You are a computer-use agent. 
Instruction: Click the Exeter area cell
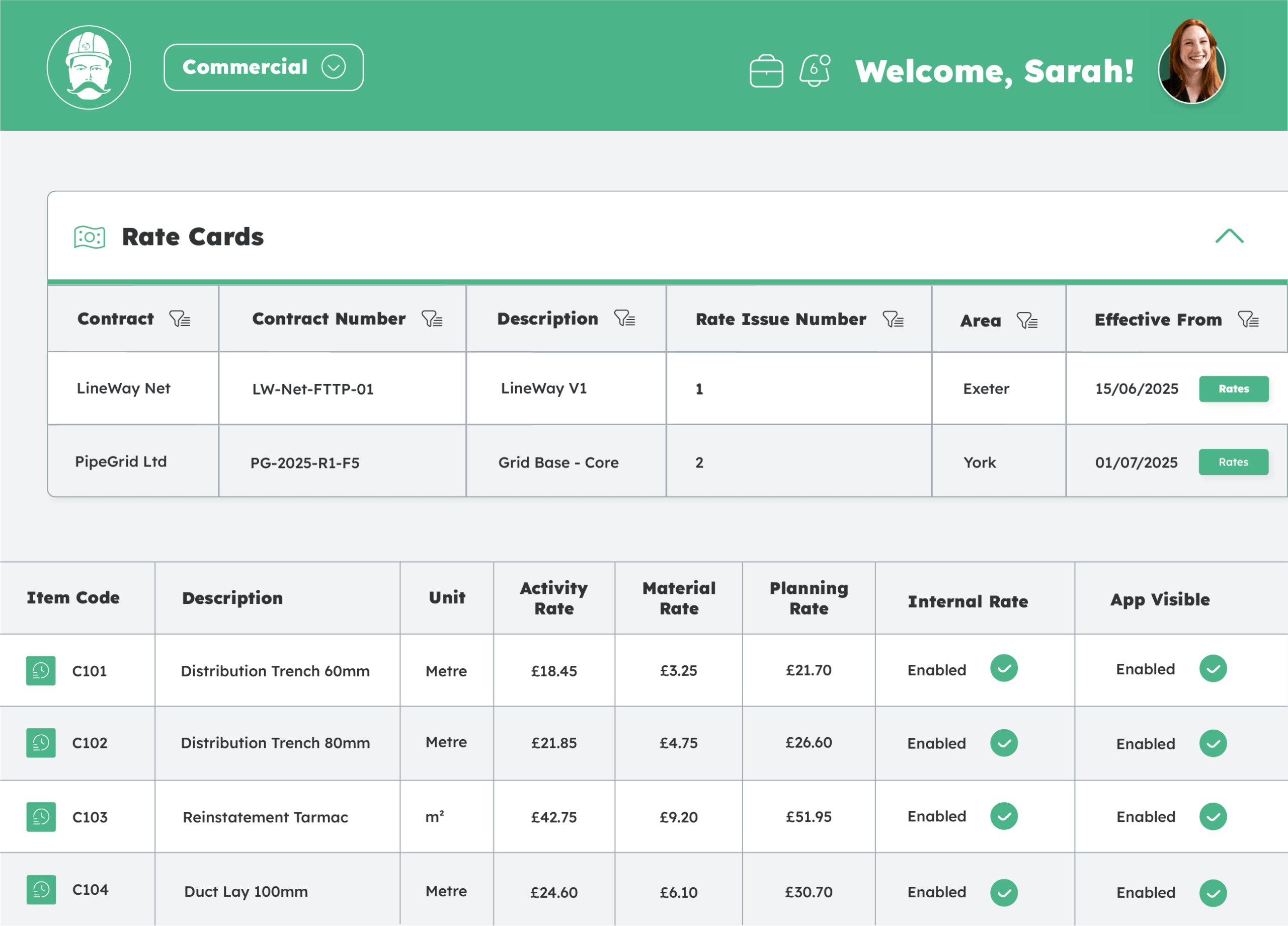[999, 389]
